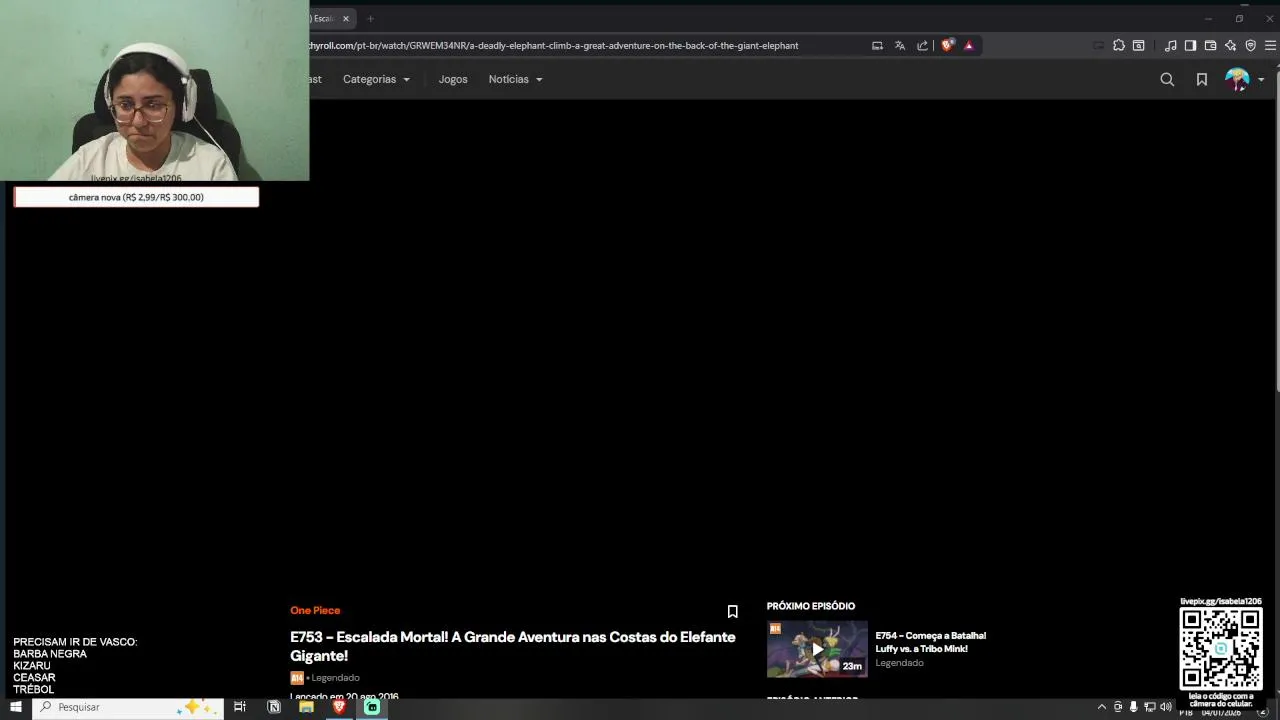The height and width of the screenshot is (720, 1280).
Task: Open Task View on the taskbar
Action: (240, 707)
